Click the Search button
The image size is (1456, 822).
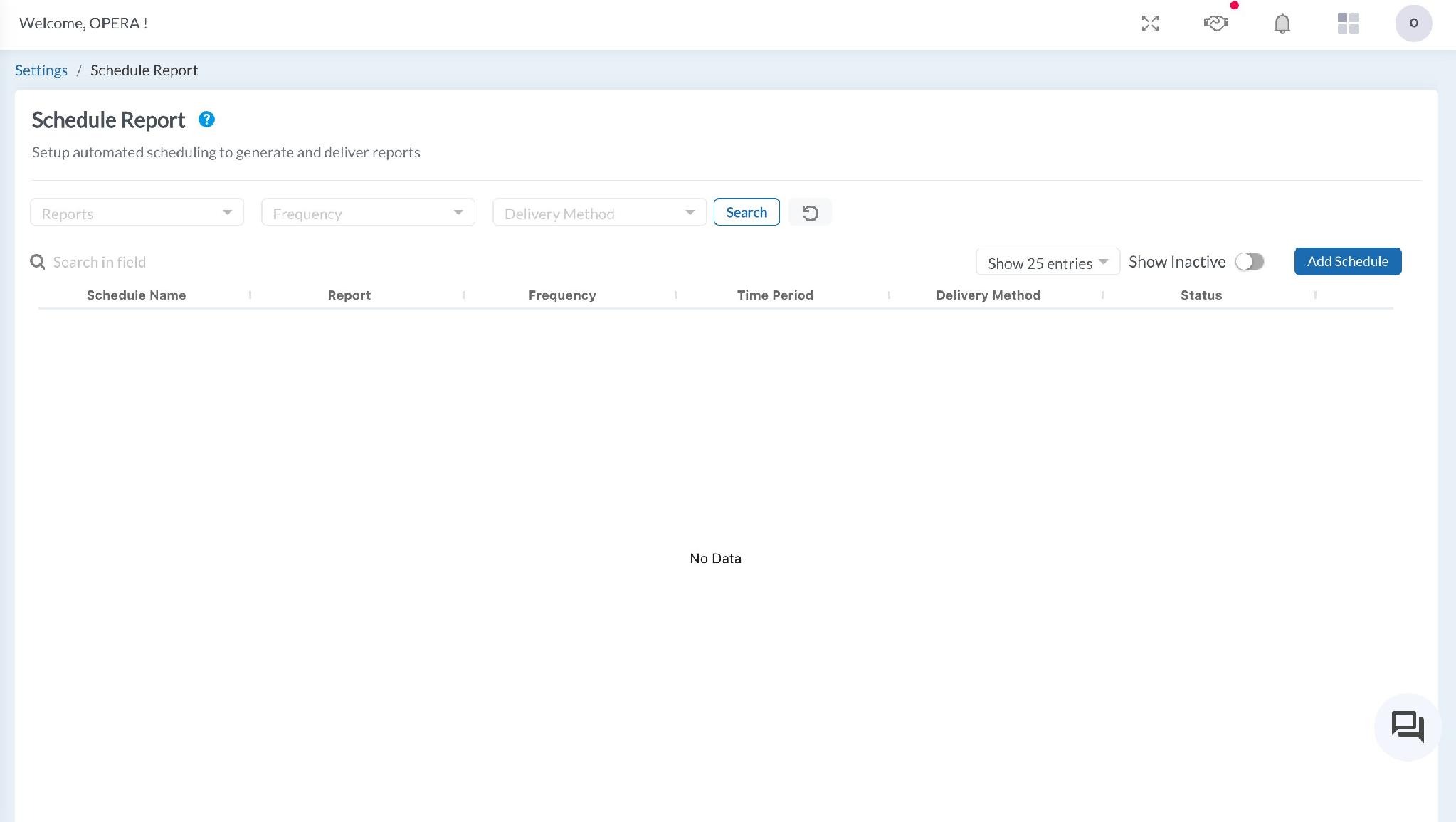747,213
